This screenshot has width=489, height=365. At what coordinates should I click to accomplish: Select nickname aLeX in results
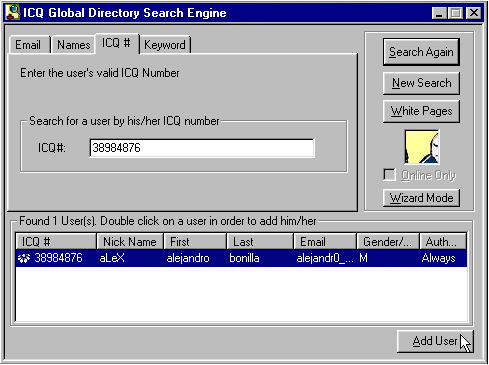click(112, 258)
